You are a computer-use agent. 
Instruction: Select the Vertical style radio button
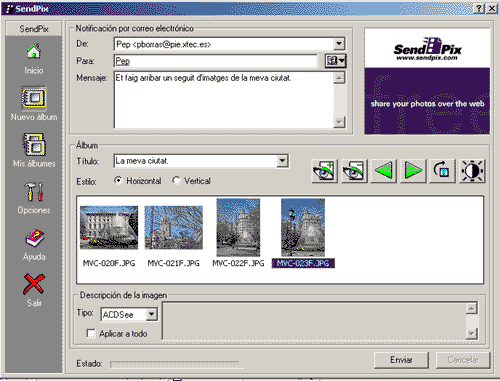point(176,180)
